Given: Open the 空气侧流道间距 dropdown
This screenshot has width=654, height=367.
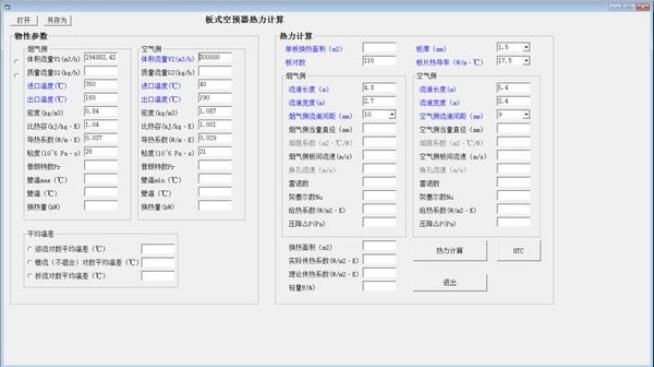Looking at the screenshot, I should (526, 115).
